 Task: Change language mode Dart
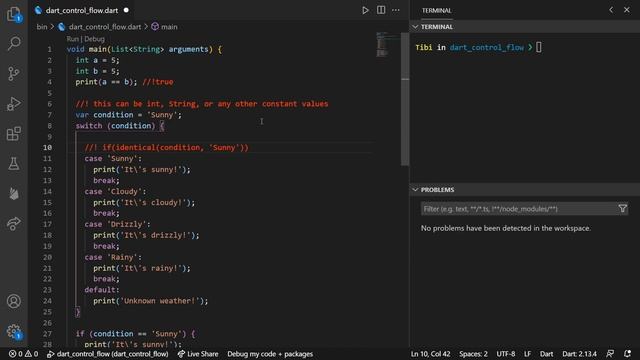(547, 354)
